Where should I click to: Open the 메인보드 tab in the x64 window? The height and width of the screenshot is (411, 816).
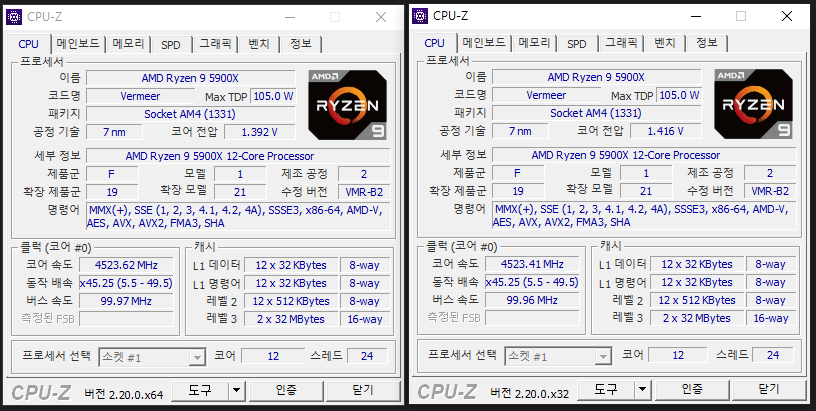pos(78,44)
